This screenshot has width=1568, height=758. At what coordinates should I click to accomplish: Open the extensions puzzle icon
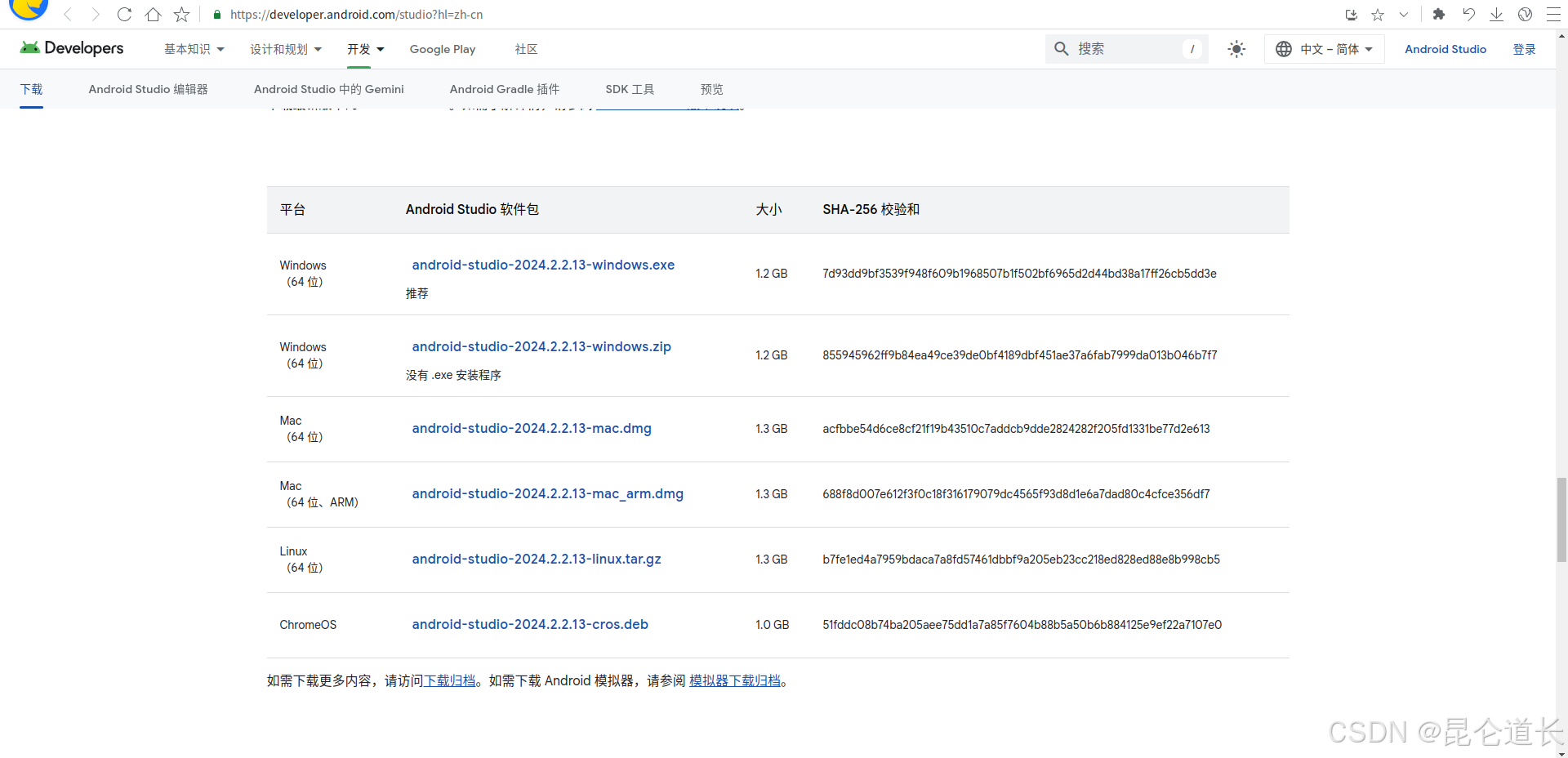(x=1439, y=15)
